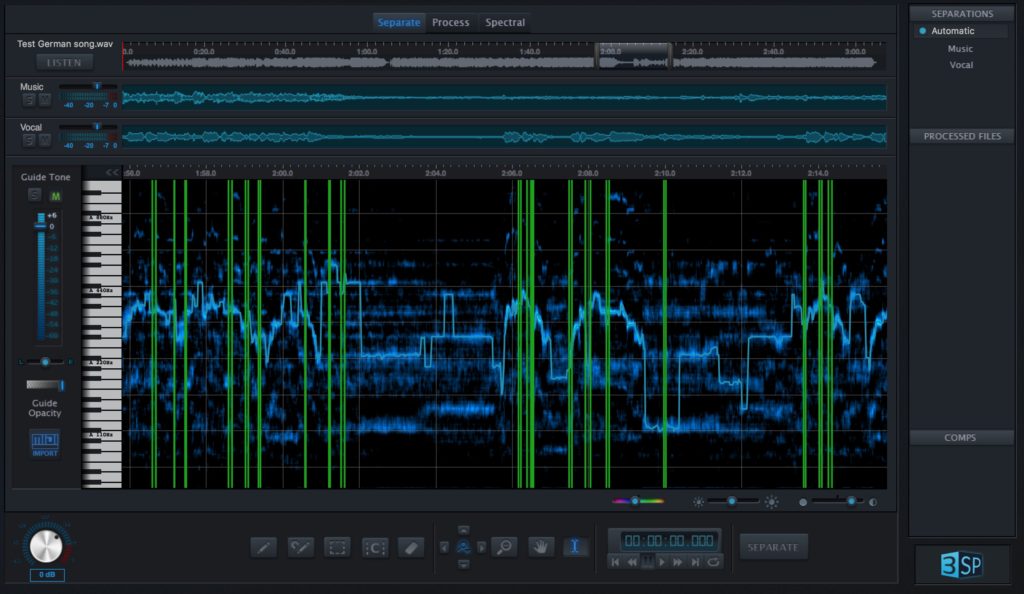
Task: Activate the rectangular selection tool
Action: tap(337, 547)
